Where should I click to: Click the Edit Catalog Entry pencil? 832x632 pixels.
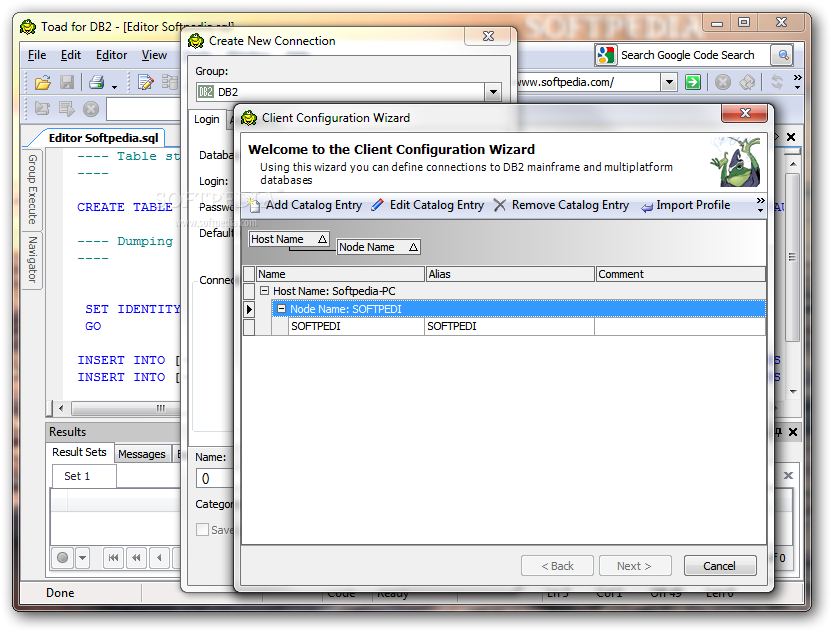click(x=377, y=205)
